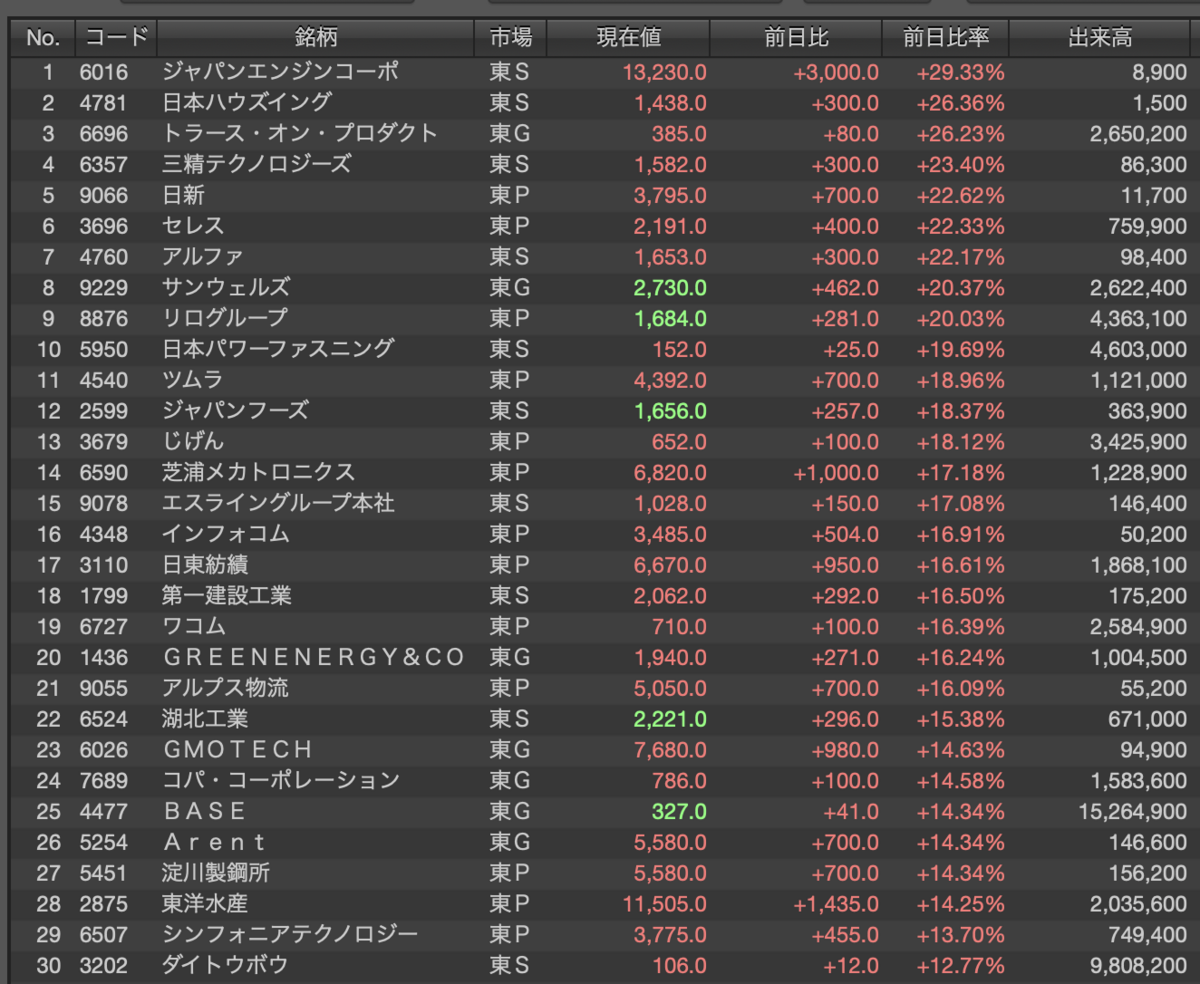
Task: Select じげん stock name
Action: pyautogui.click(x=193, y=442)
